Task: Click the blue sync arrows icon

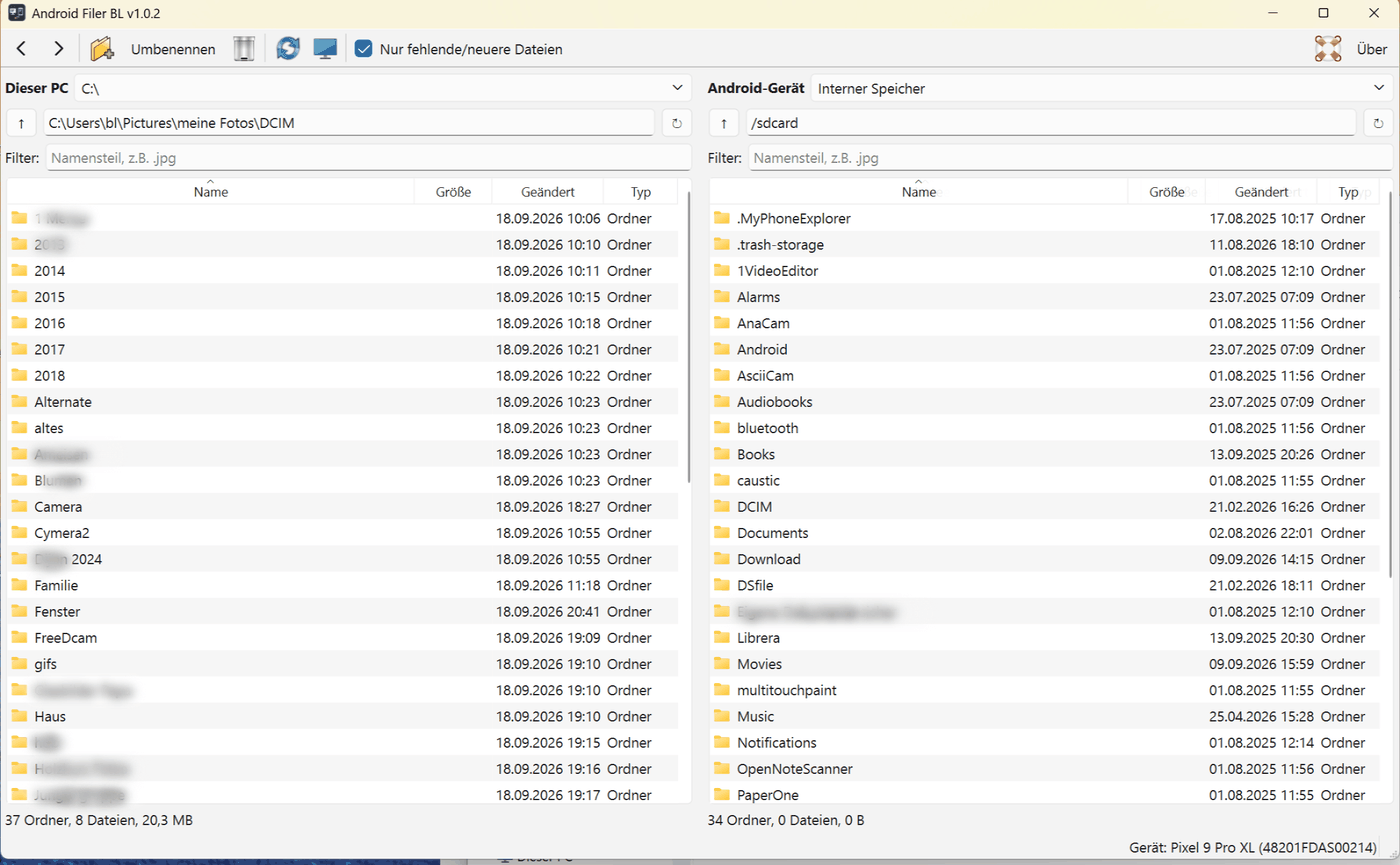Action: pyautogui.click(x=288, y=48)
